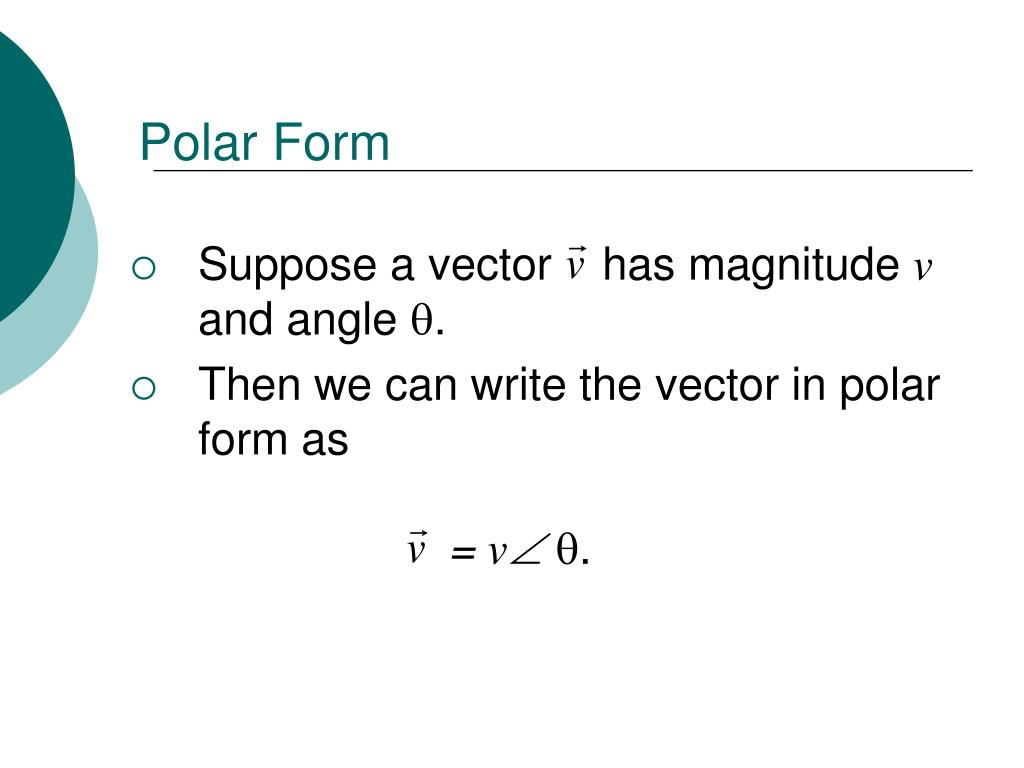Click the text "form as"
The image size is (1024, 768).
coord(273,439)
